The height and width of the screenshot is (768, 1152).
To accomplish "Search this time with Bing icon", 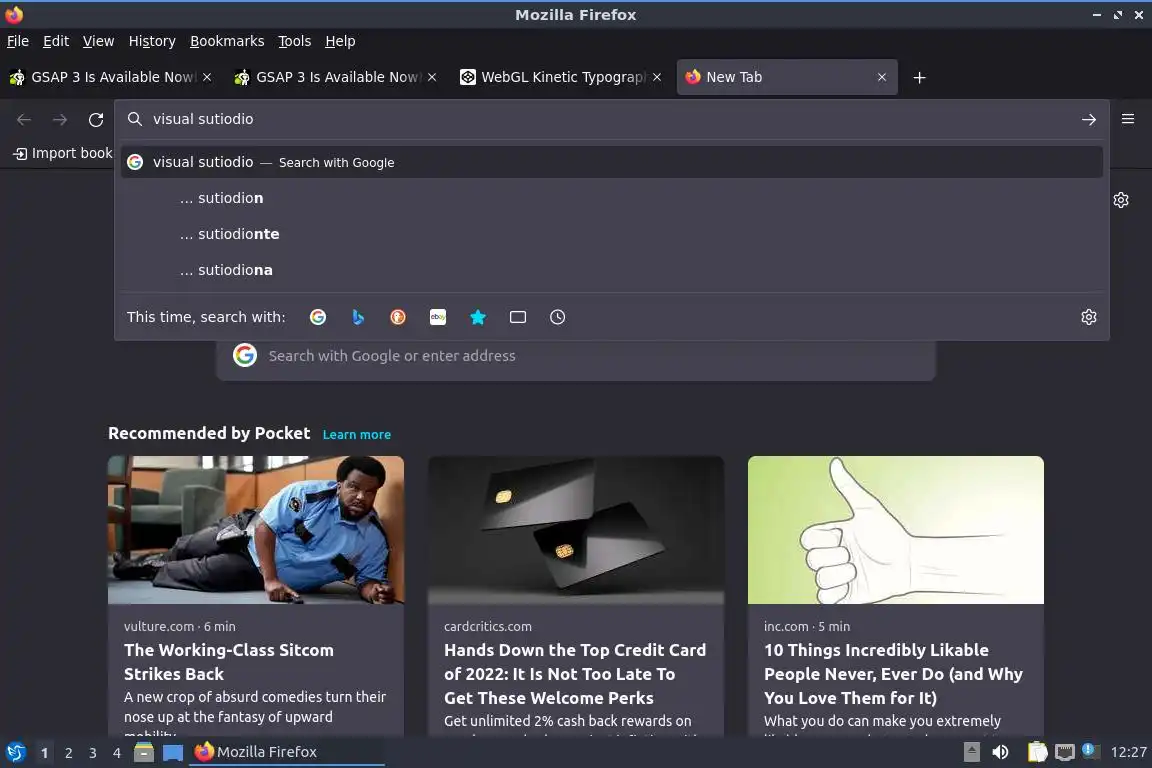I will (x=358, y=317).
